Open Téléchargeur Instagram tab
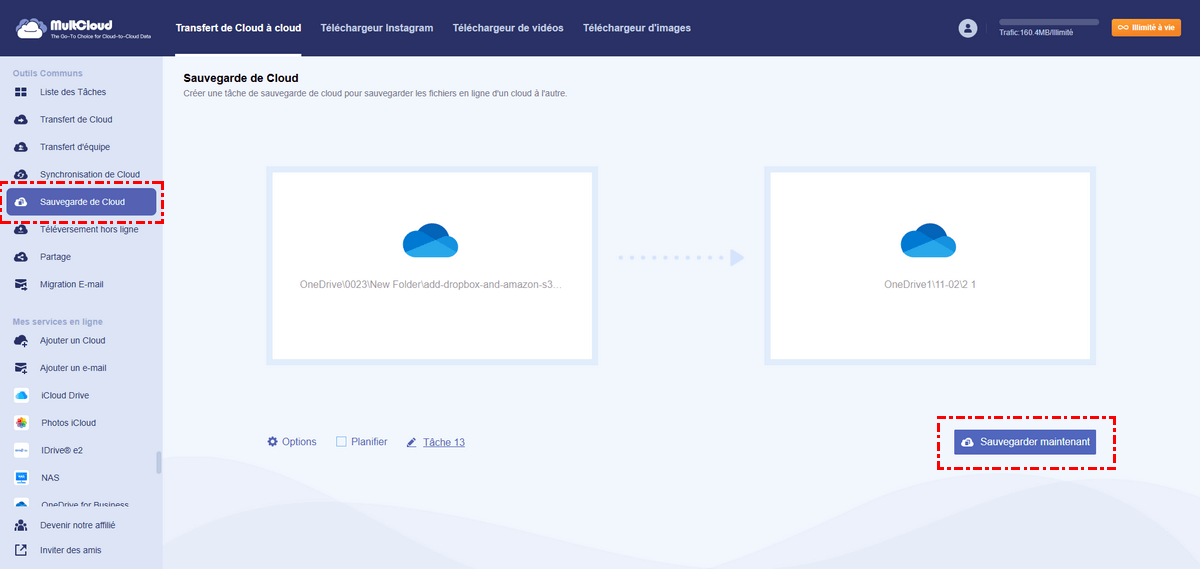The height and width of the screenshot is (569, 1200). 377,28
